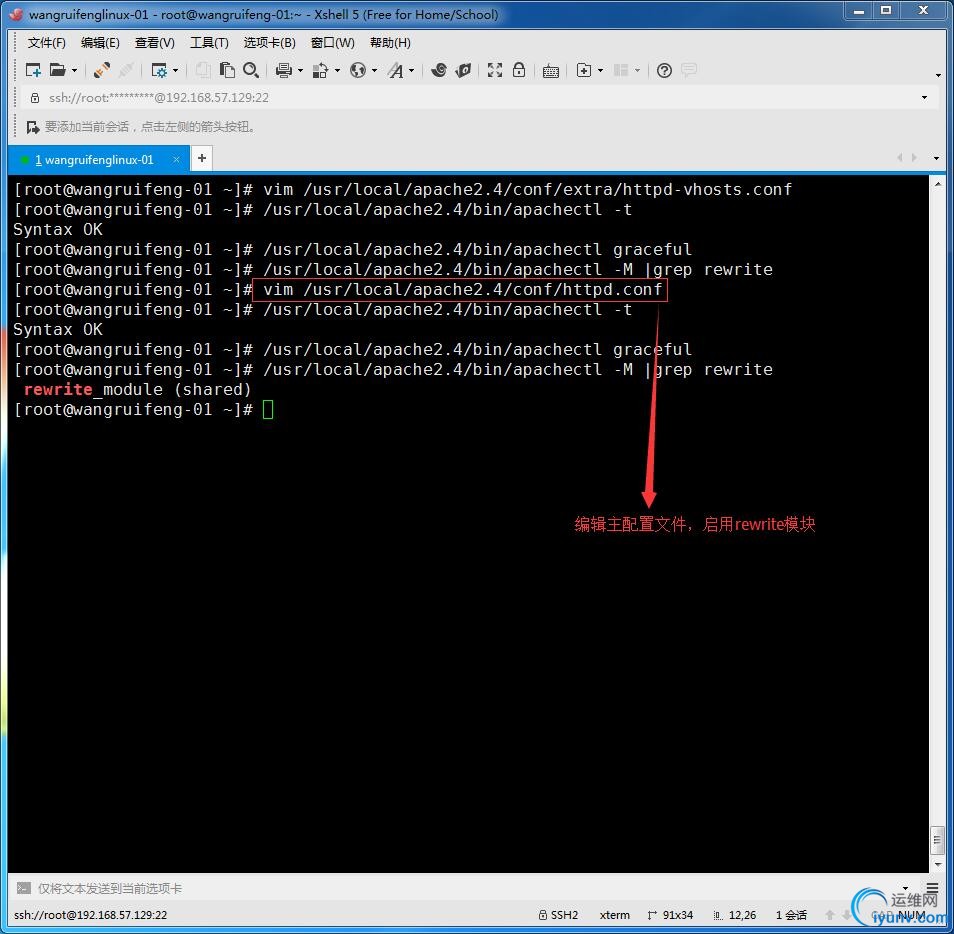Screen dimensions: 954x934
Task: Click the Font 'A' icon
Action: (x=395, y=71)
